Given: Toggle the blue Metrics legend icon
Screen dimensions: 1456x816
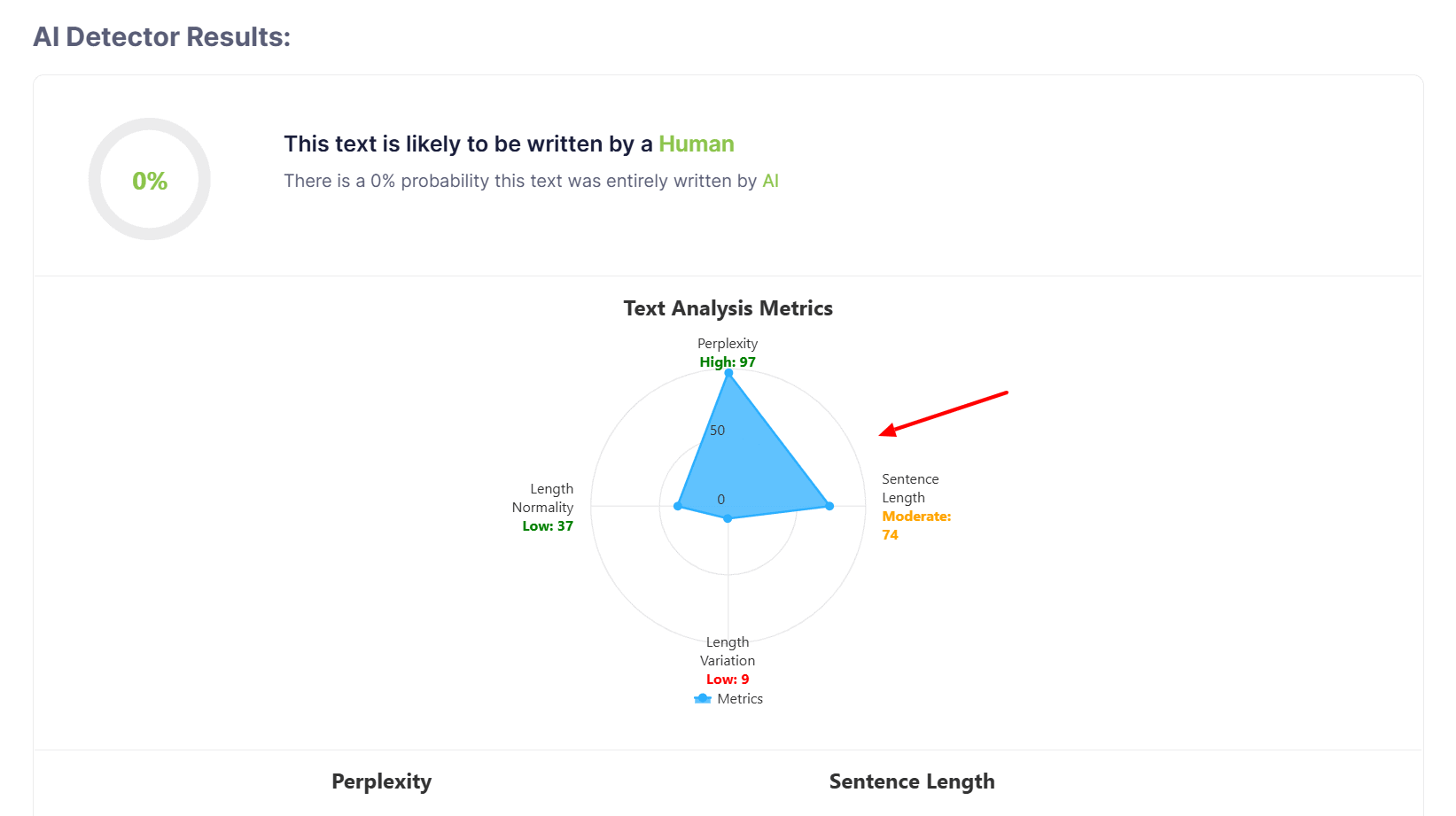Looking at the screenshot, I should [703, 699].
